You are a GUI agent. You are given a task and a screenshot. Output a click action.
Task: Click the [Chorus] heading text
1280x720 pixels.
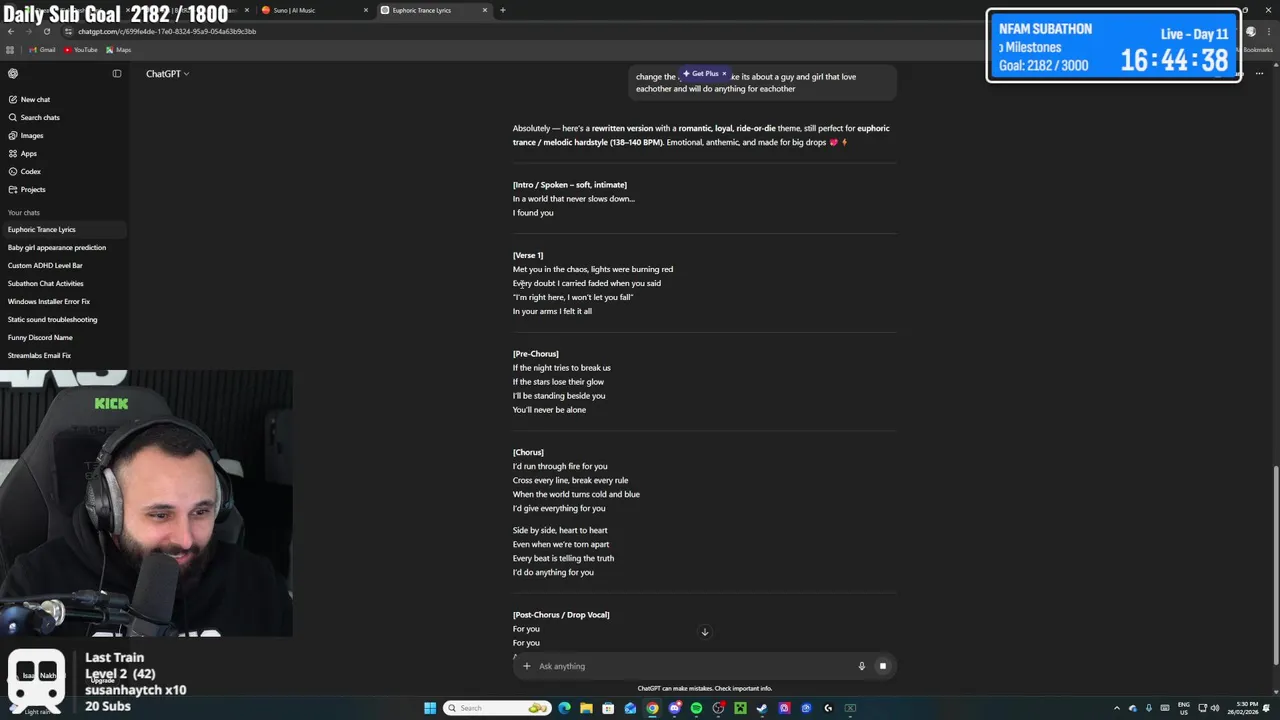click(x=528, y=452)
